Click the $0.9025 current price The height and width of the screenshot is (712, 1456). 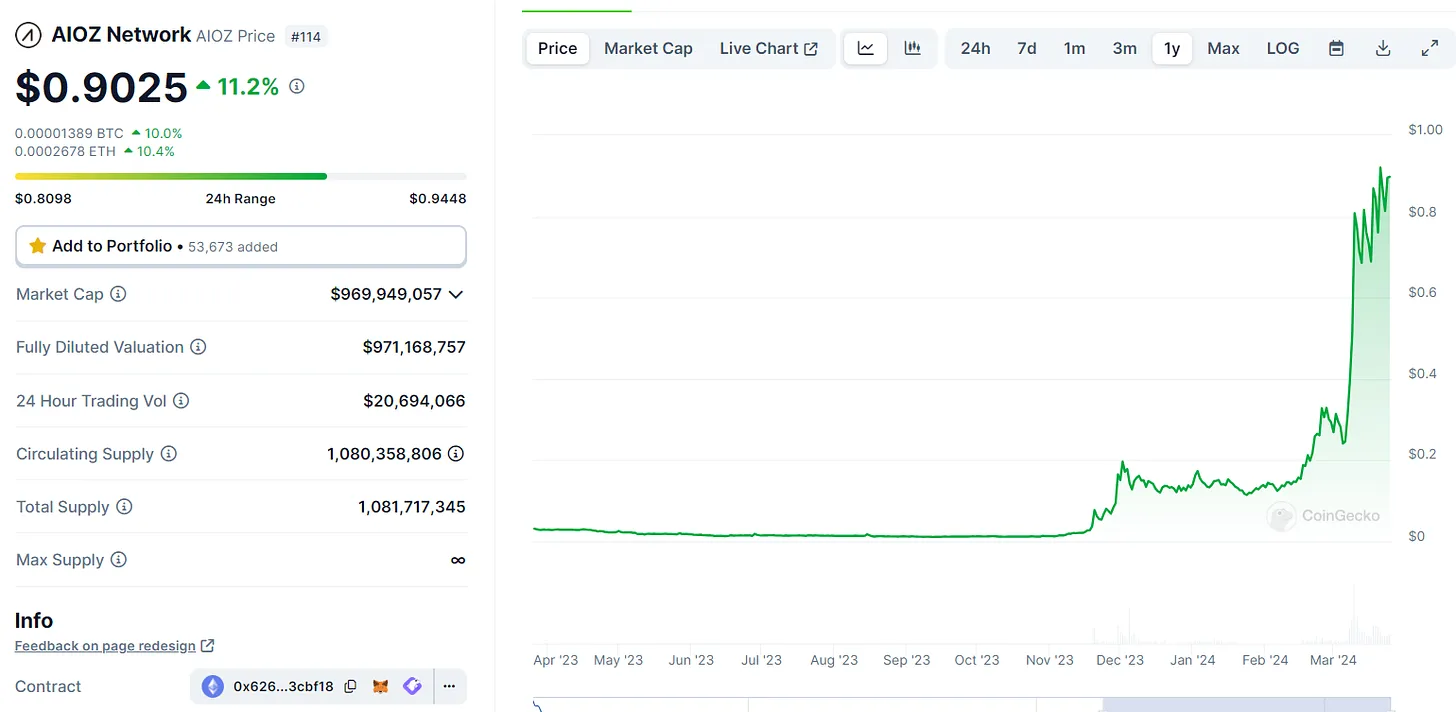pyautogui.click(x=101, y=88)
